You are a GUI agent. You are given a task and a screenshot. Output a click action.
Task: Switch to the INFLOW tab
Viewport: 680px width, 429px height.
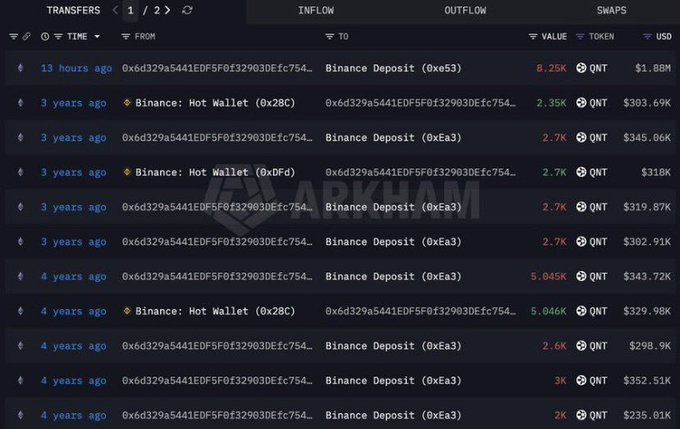[316, 10]
